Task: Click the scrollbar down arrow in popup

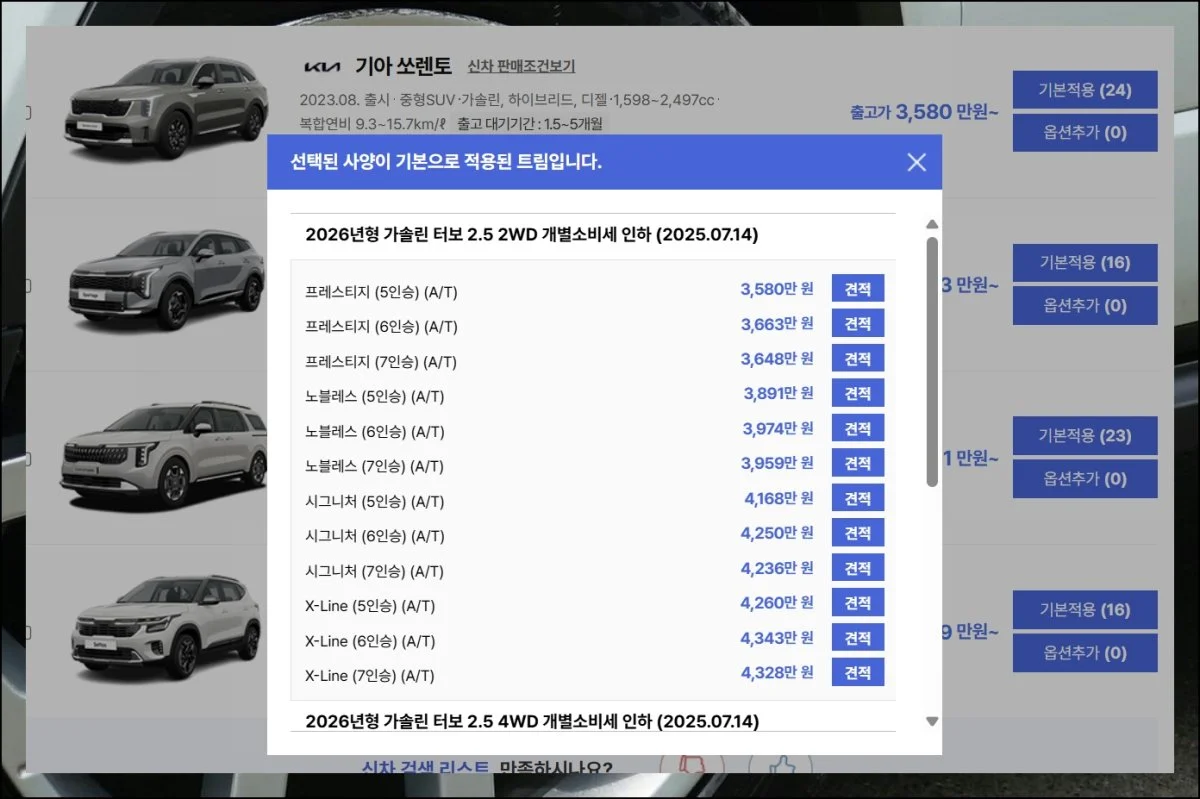Action: (932, 721)
